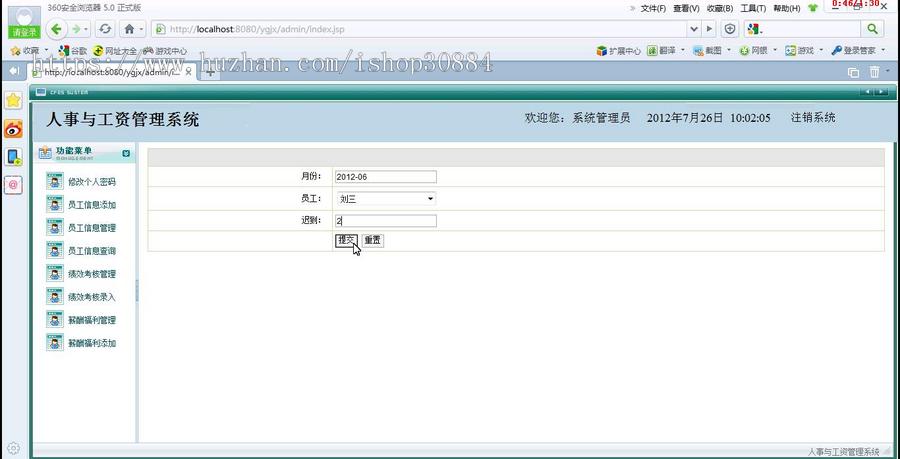Viewport: 900px width, 459px height.
Task: Open the 员工 dropdown showing 刘三
Action: click(386, 199)
